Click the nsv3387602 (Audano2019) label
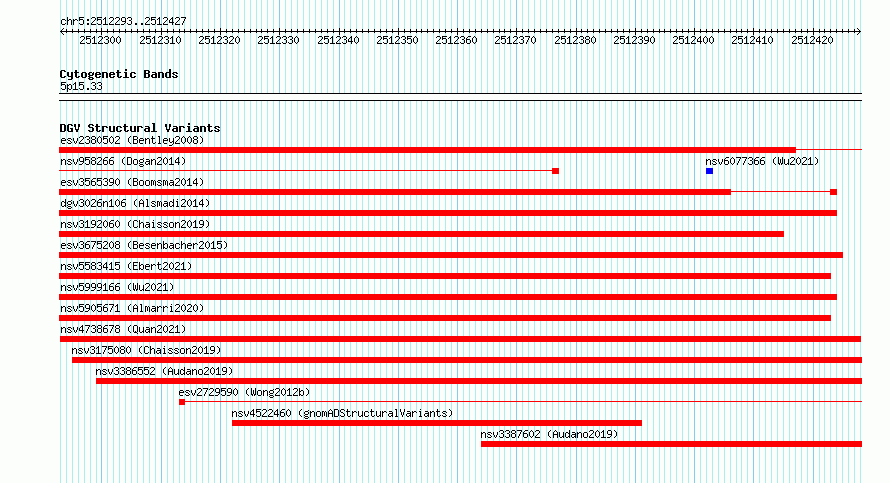The width and height of the screenshot is (890, 483). (549, 434)
